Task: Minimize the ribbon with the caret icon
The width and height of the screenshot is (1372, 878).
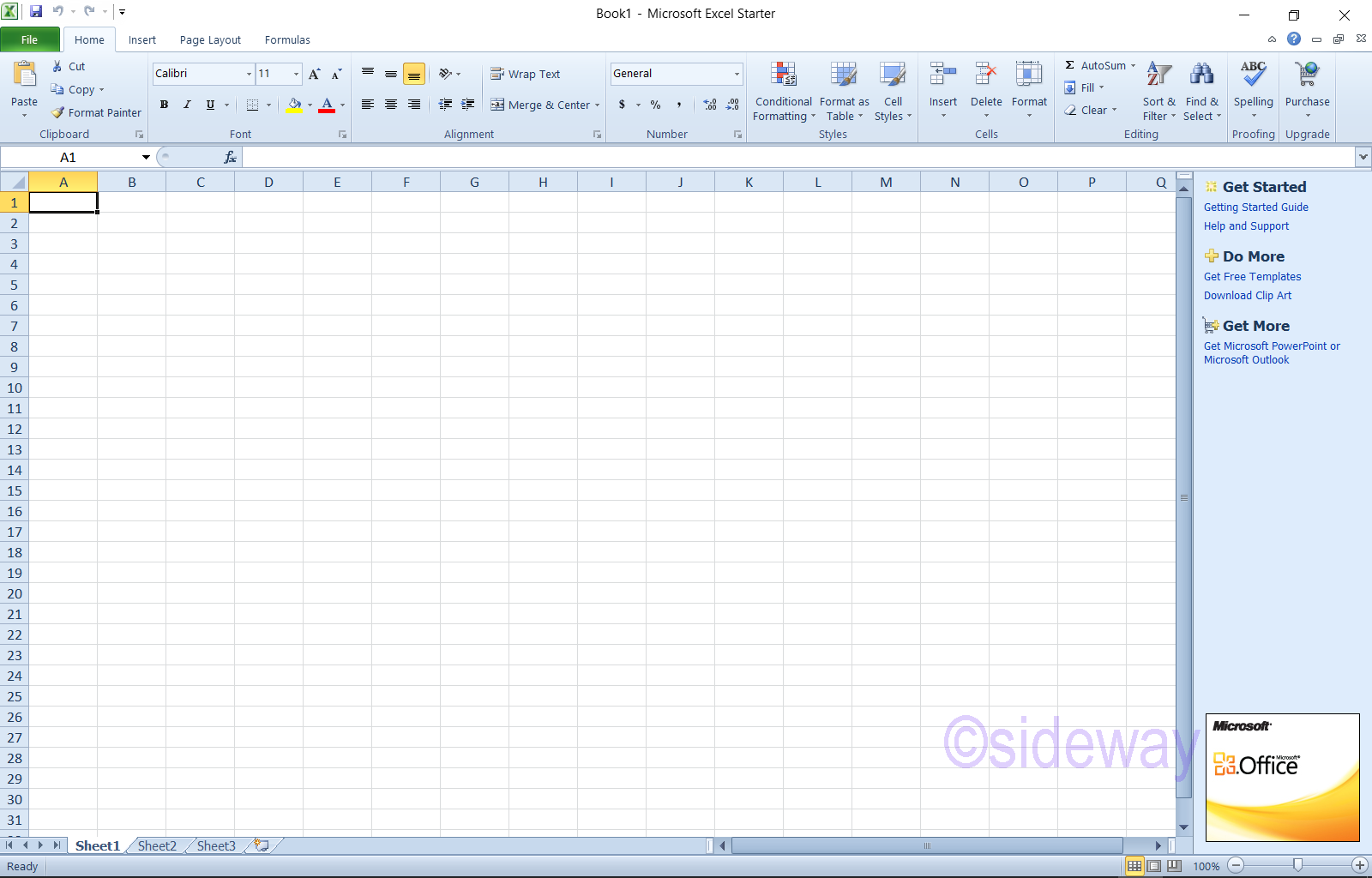Action: click(1272, 39)
